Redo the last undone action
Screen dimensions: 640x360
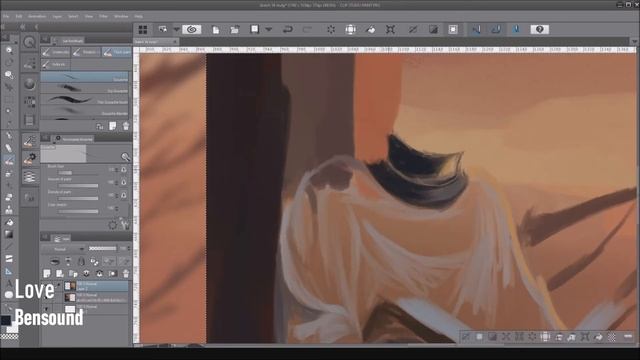(x=307, y=29)
